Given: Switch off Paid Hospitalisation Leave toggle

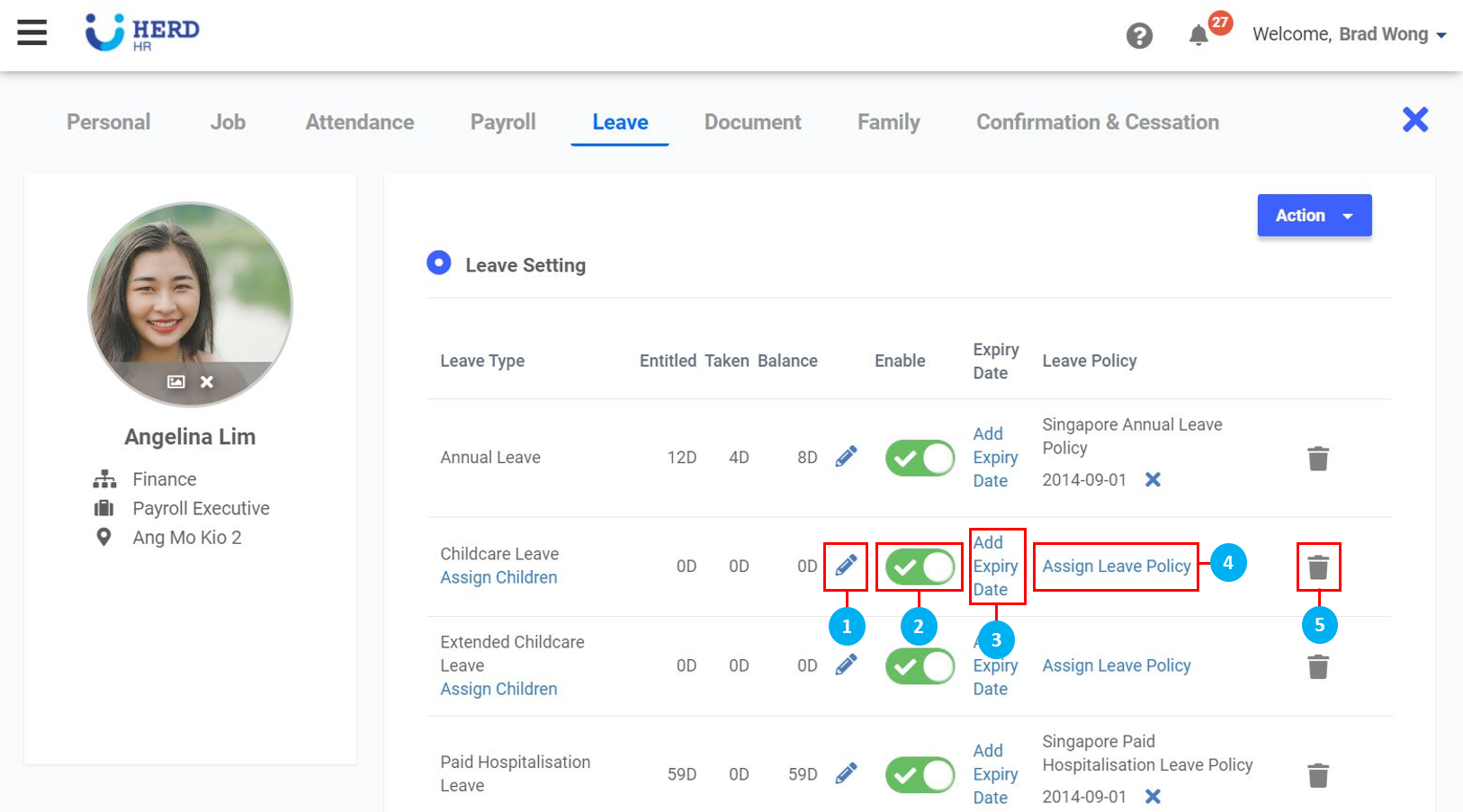Looking at the screenshot, I should 920,775.
